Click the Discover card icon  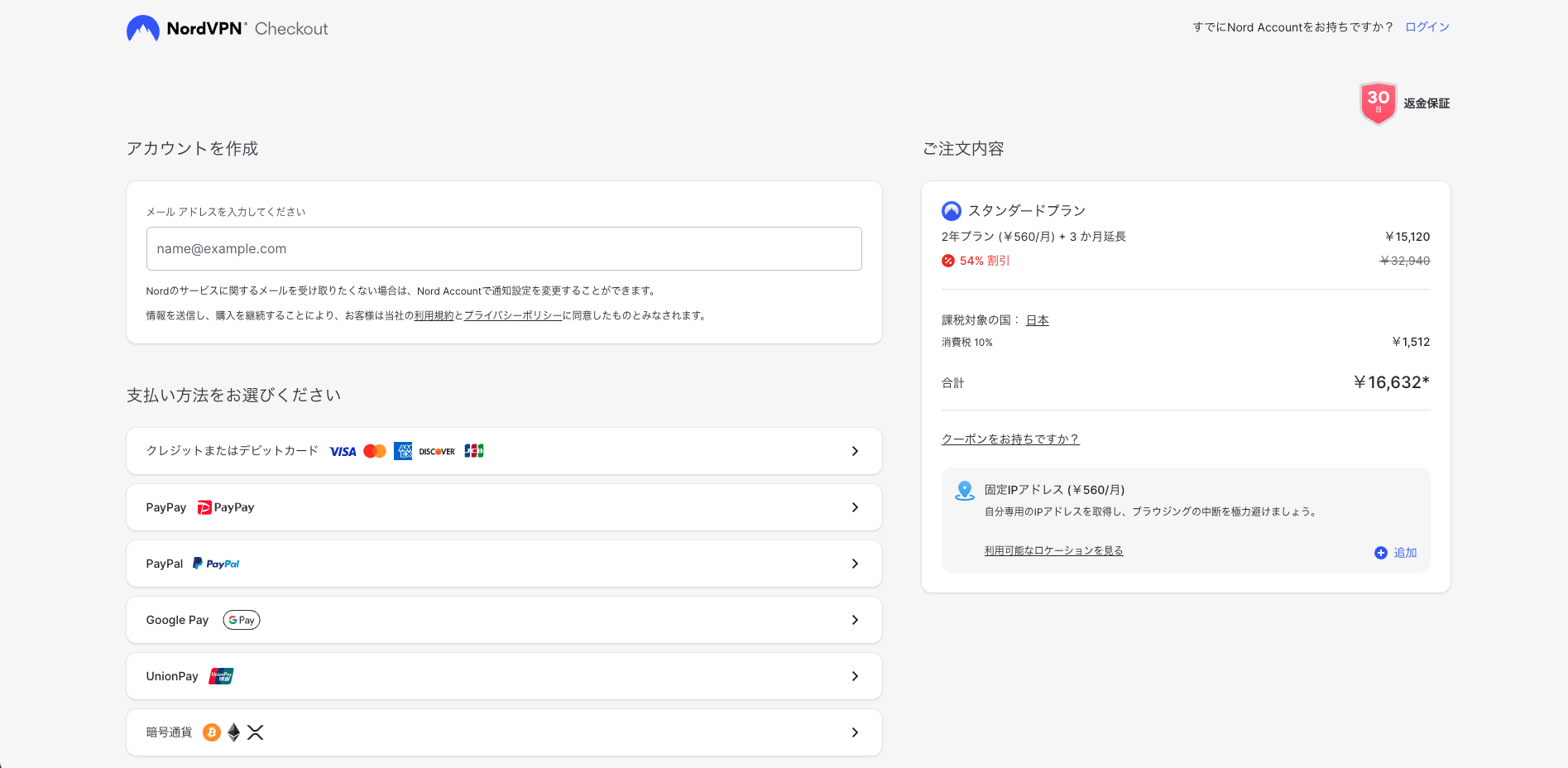pos(437,451)
